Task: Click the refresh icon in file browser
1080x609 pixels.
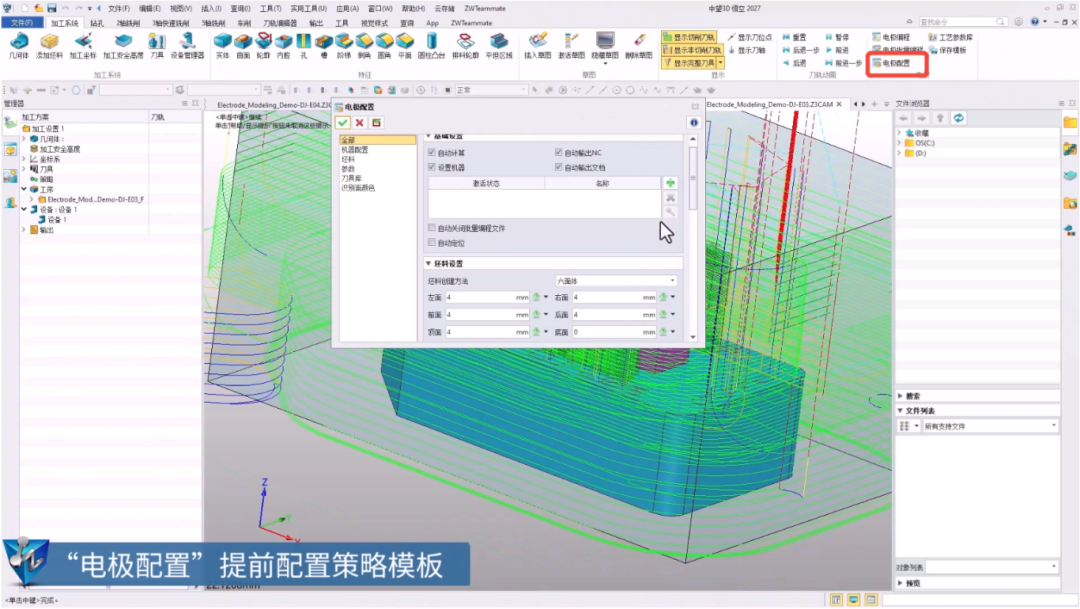Action: pyautogui.click(x=958, y=118)
